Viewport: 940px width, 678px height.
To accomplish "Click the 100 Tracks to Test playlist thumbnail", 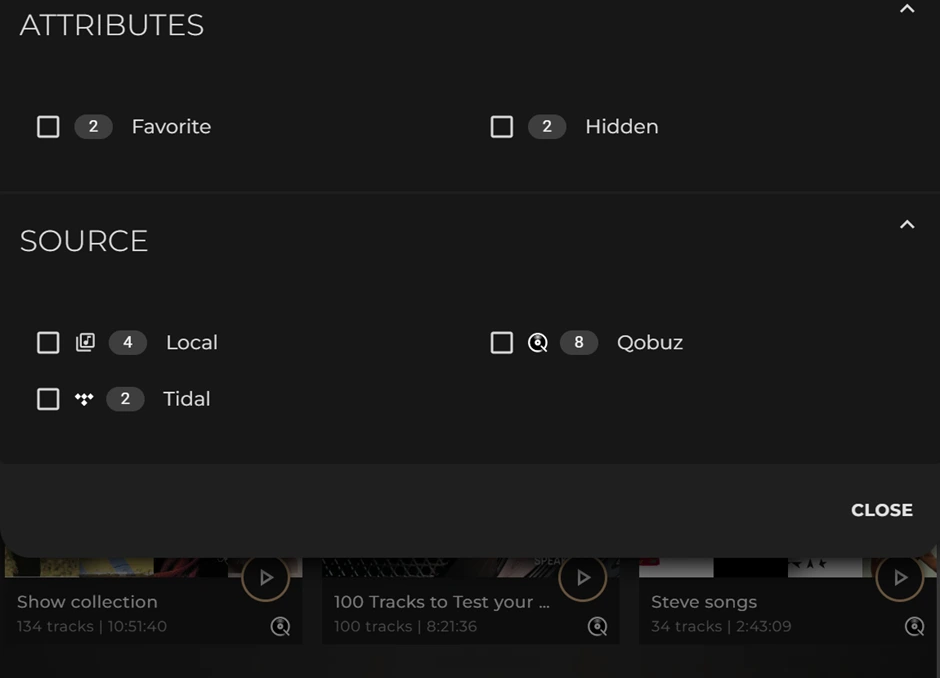I will point(440,567).
